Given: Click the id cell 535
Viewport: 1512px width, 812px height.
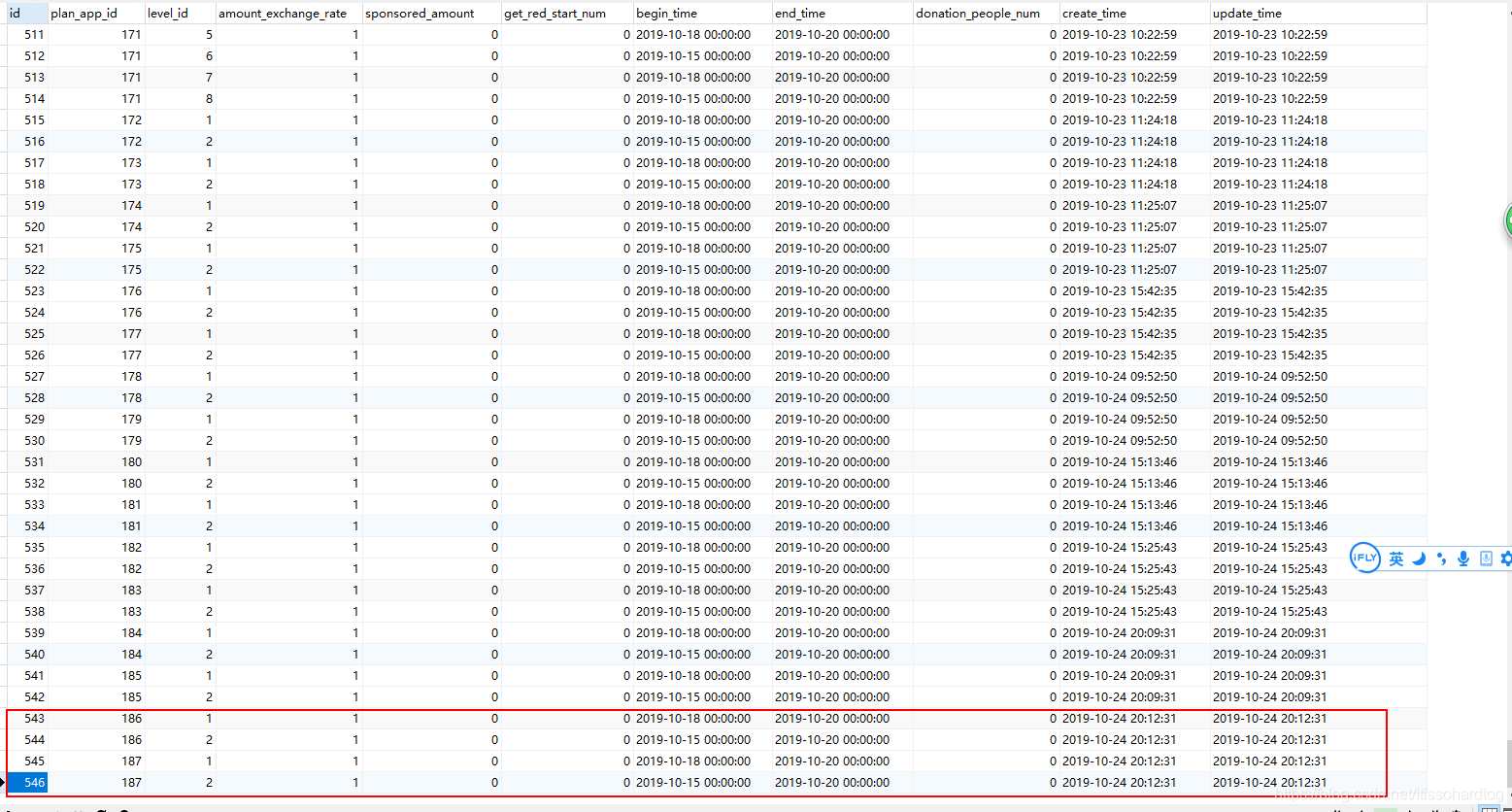Looking at the screenshot, I should click(26, 548).
